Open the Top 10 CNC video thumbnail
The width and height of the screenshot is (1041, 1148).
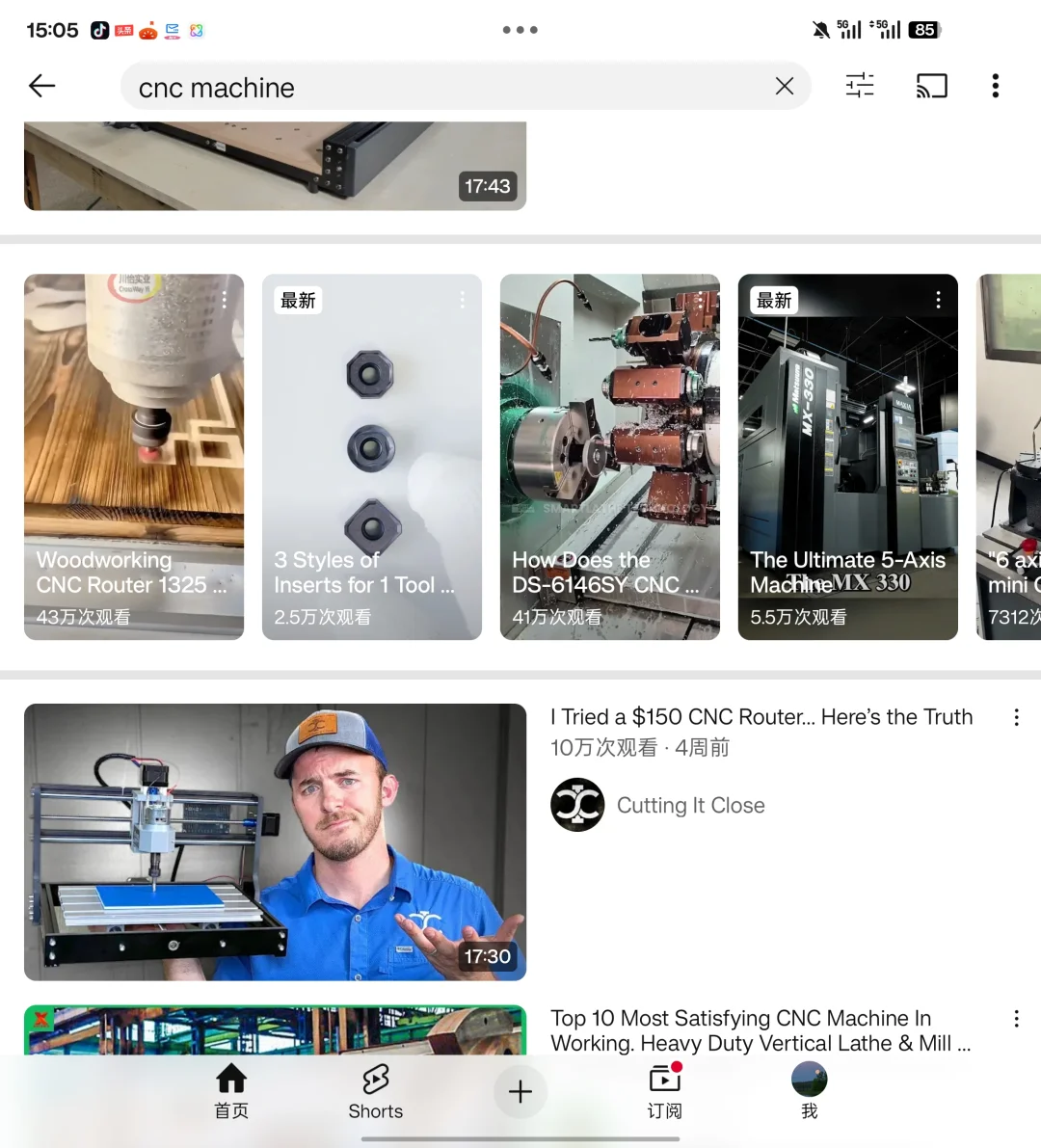(x=276, y=1030)
